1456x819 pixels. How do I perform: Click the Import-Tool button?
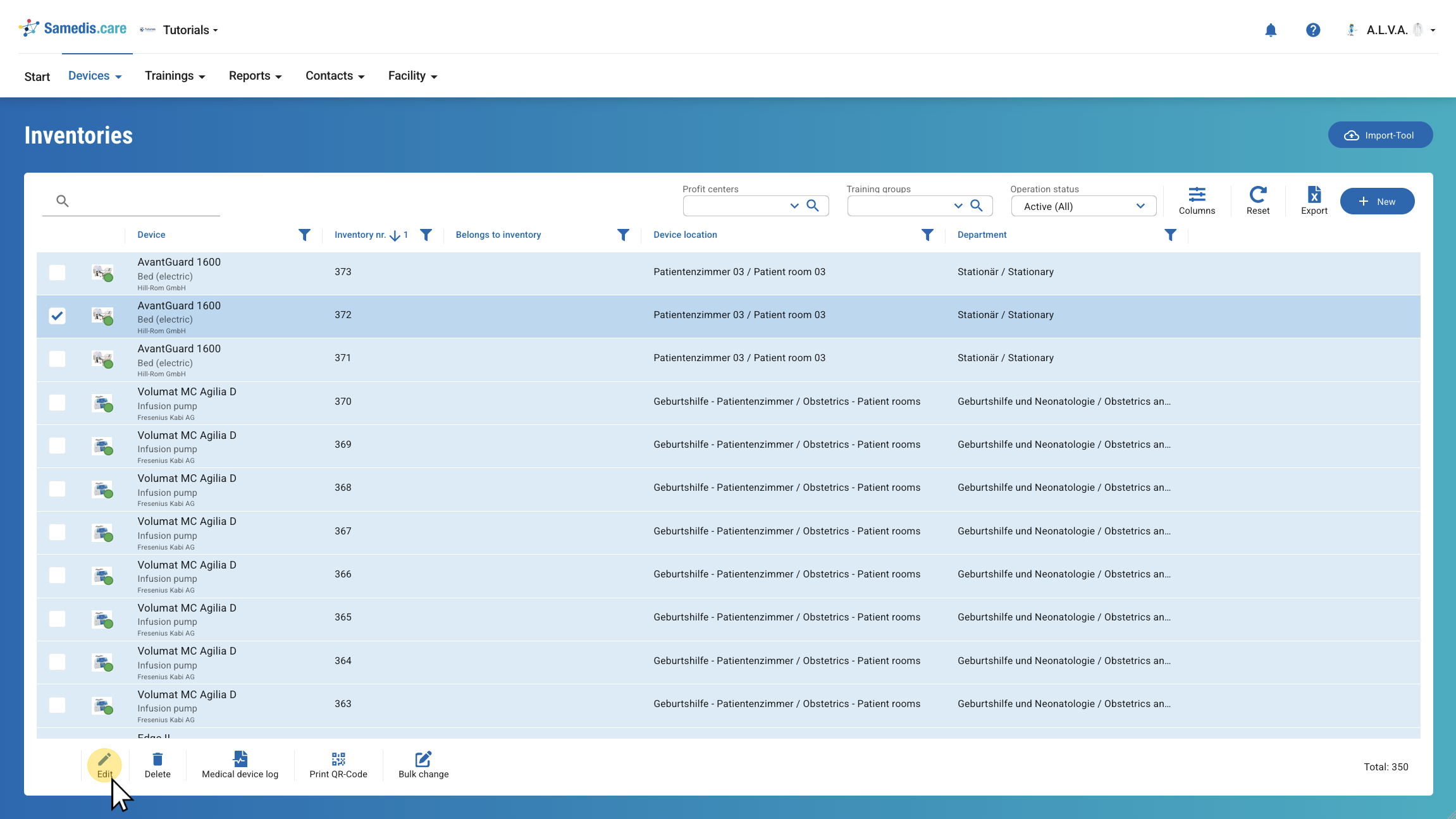(1380, 135)
